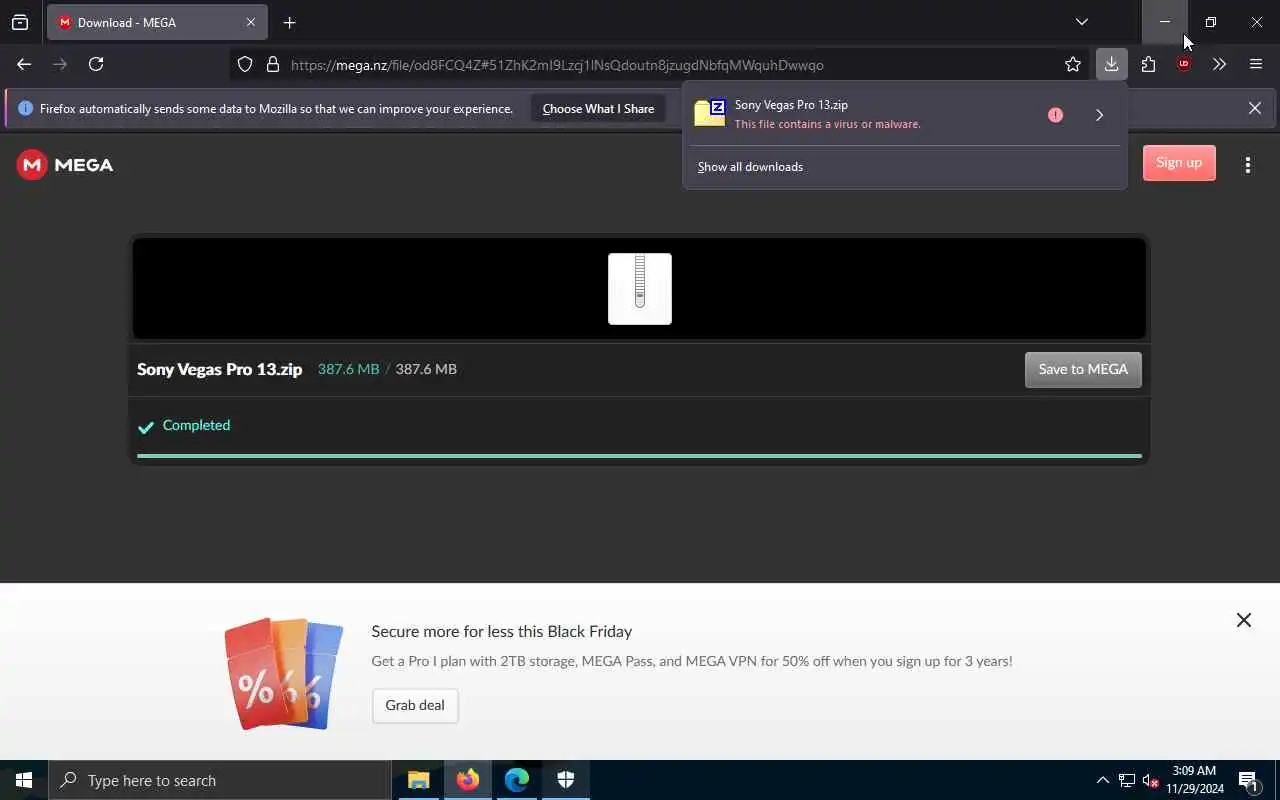Click Choose What I Share button

(x=598, y=108)
